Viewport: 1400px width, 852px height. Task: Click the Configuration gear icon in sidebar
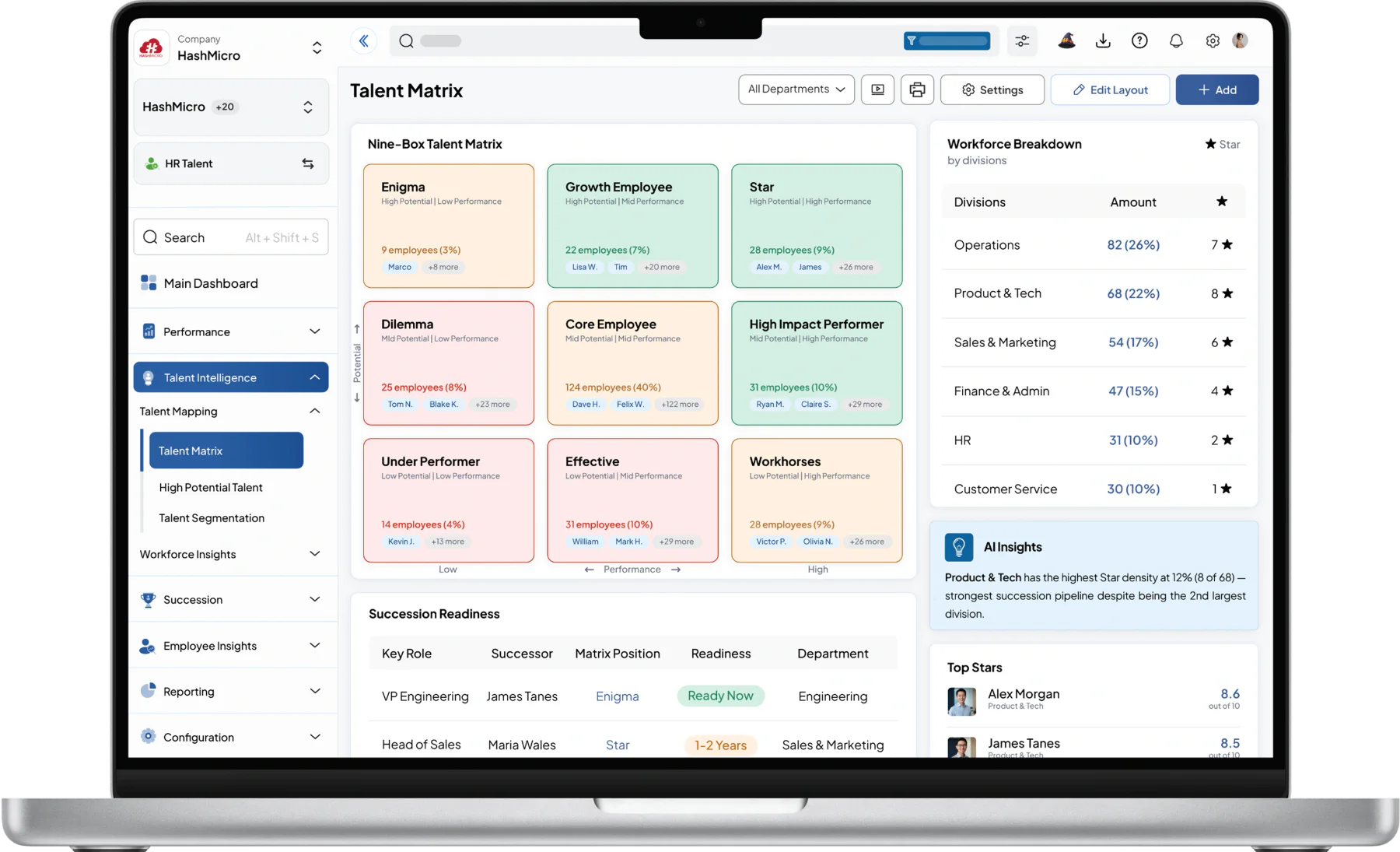(x=148, y=737)
